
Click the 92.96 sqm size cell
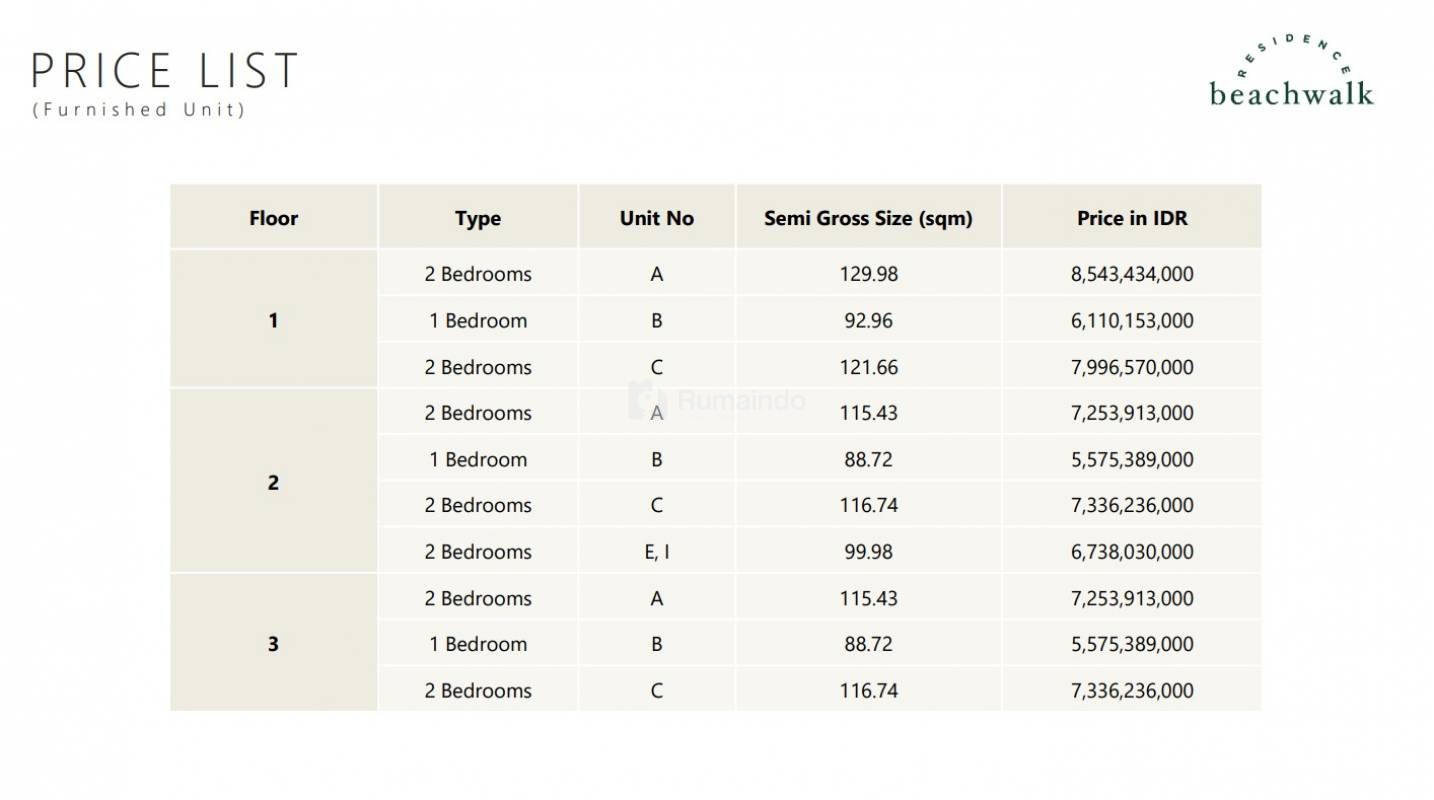click(x=868, y=321)
